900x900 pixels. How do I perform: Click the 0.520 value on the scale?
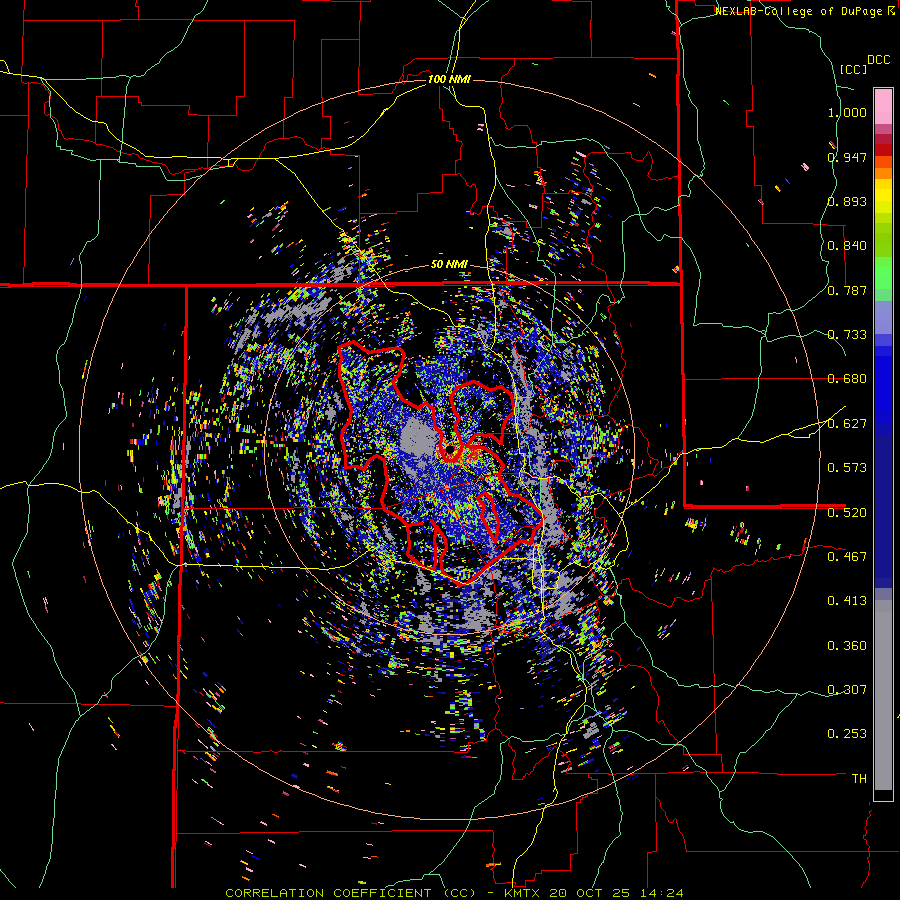tap(847, 512)
